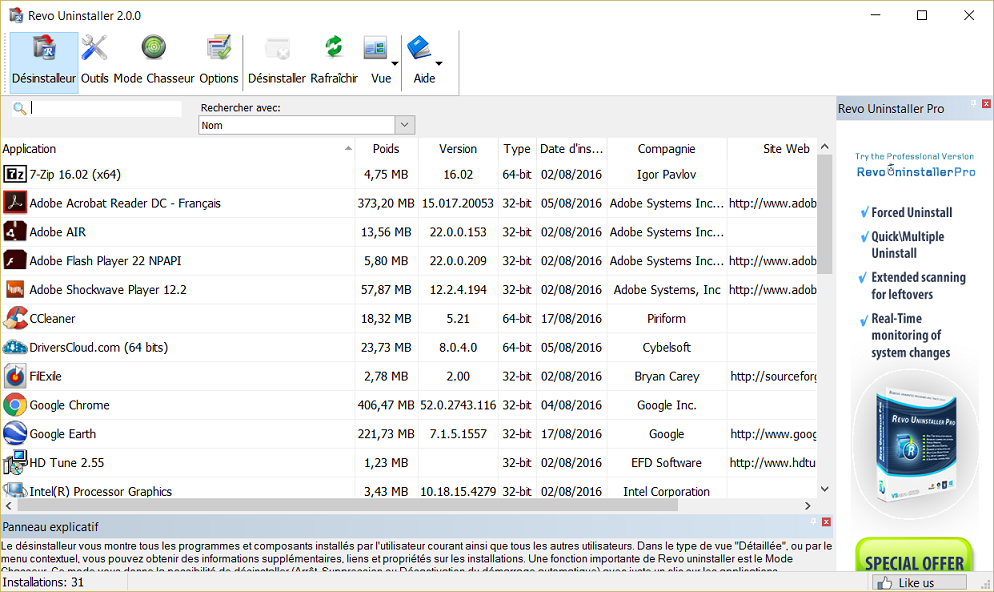The height and width of the screenshot is (592, 994).
Task: Expand the Aide dropdown arrow
Action: coord(439,63)
